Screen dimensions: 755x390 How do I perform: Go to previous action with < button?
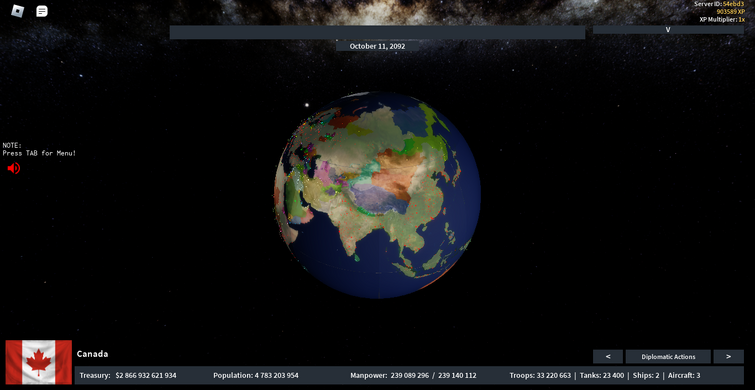tap(608, 356)
